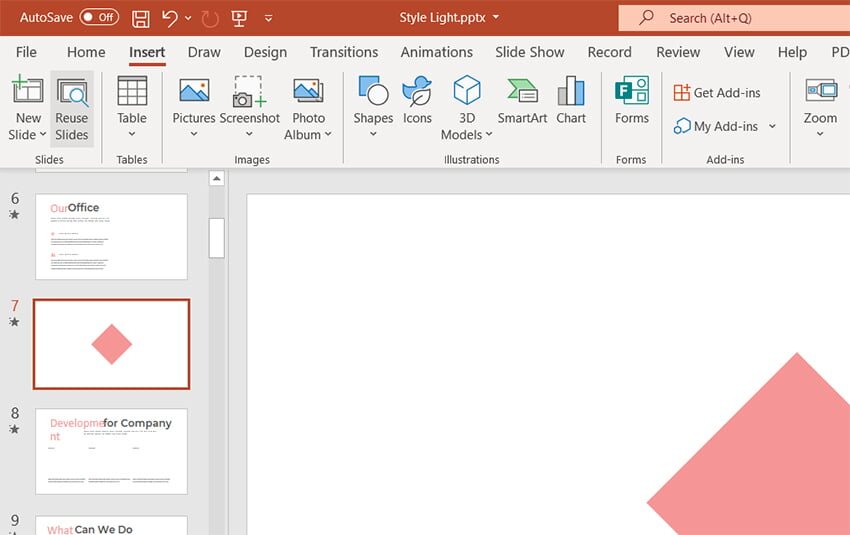
Task: Click the Reuse Slides button
Action: [x=72, y=108]
